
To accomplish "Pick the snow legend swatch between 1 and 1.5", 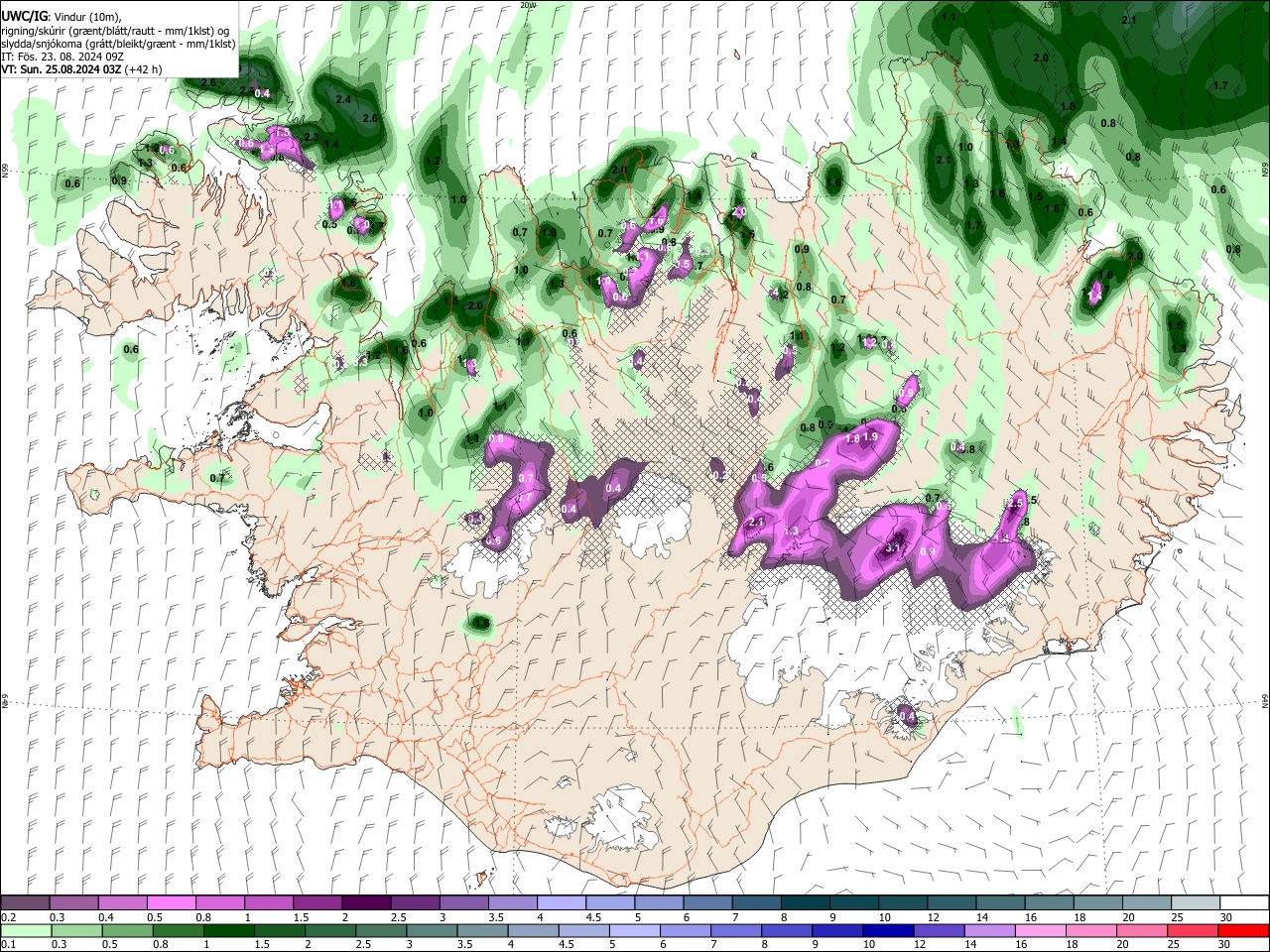I will pyautogui.click(x=268, y=903).
